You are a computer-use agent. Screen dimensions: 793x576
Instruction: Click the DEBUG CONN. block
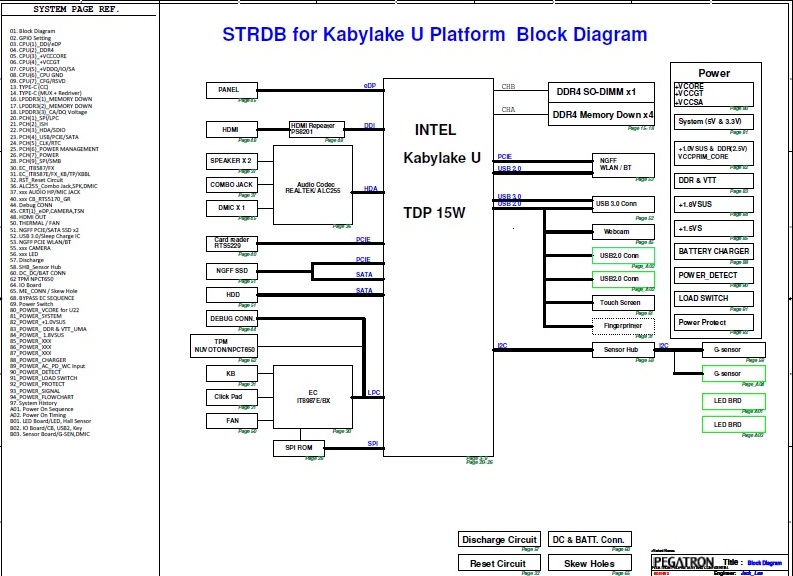point(232,319)
